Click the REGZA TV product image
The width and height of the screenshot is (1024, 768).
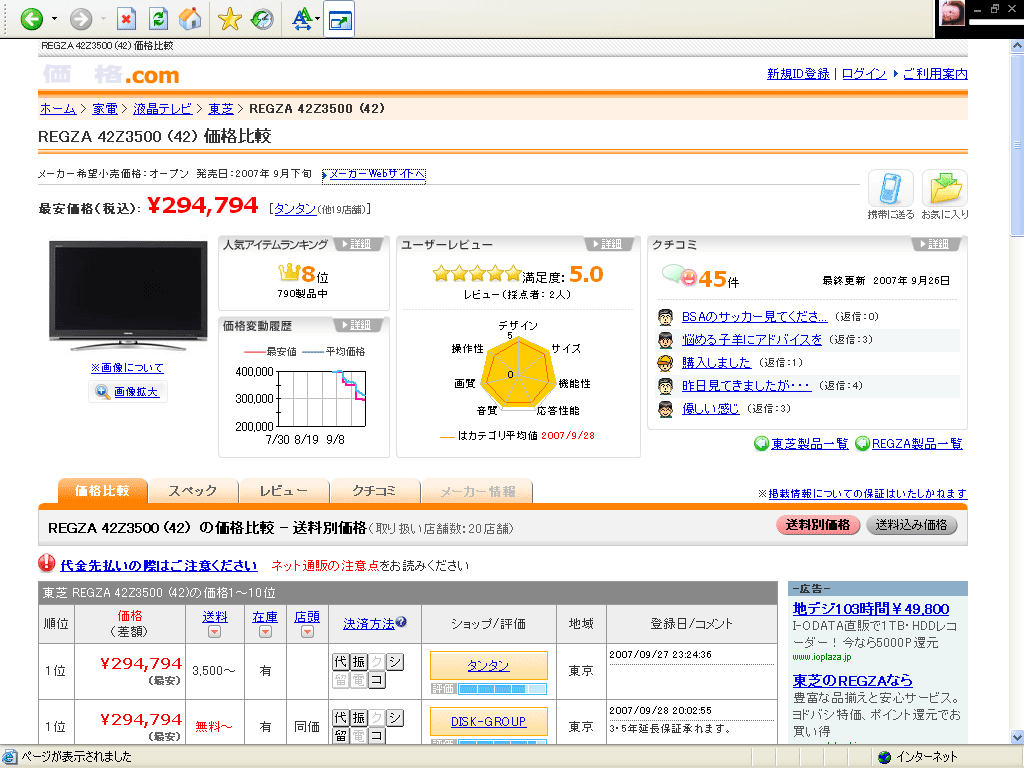point(128,295)
